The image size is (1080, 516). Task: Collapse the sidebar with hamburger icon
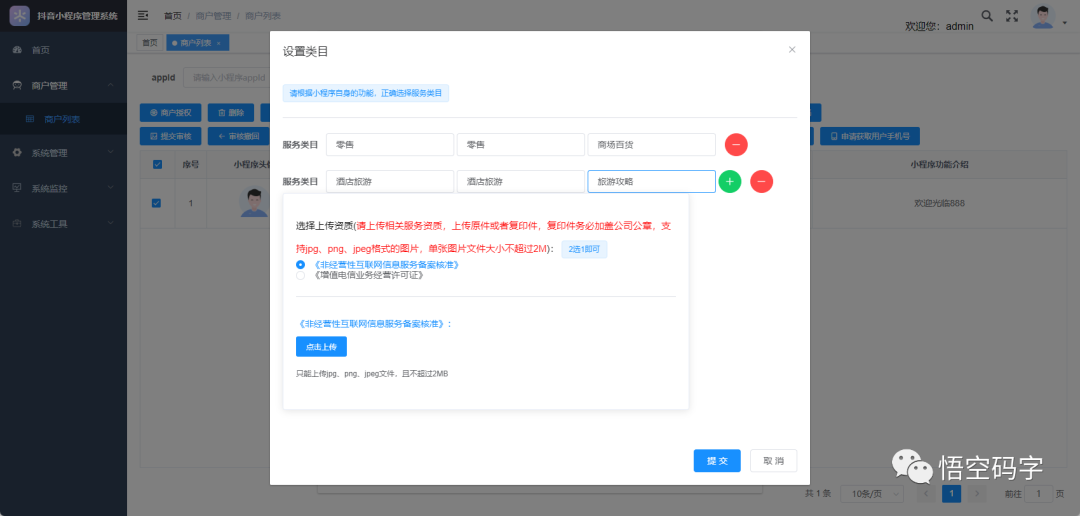pyautogui.click(x=143, y=15)
